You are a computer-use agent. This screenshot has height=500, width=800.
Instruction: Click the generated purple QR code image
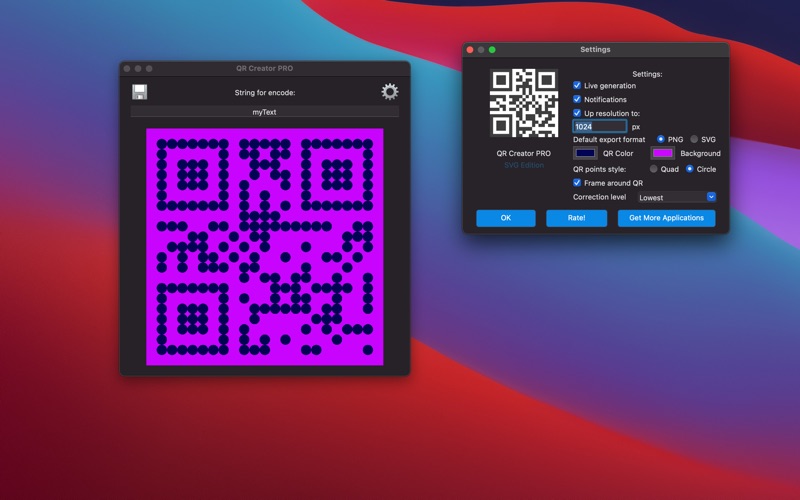coord(265,247)
